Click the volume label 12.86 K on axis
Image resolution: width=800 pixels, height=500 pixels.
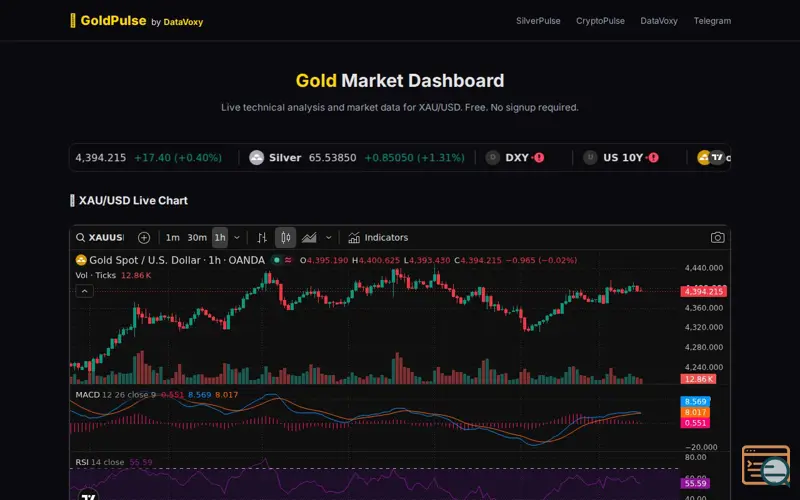tap(698, 379)
